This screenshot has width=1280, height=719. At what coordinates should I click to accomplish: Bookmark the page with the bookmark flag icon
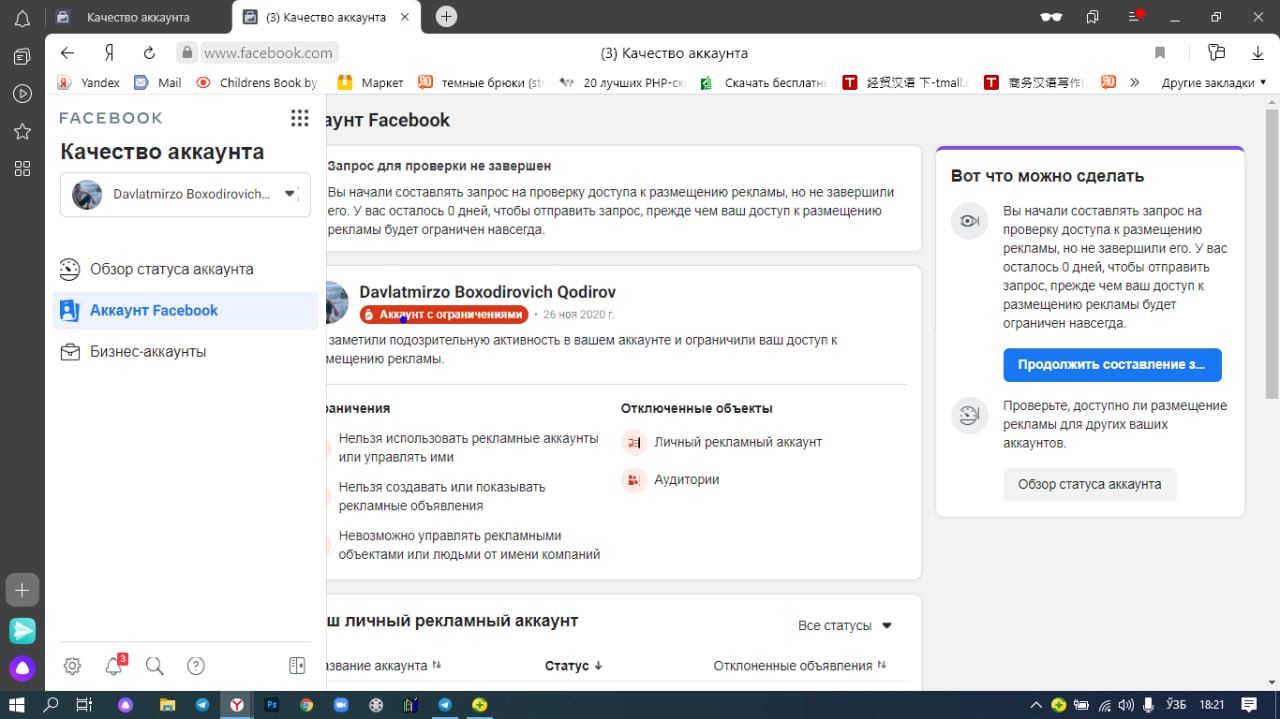point(1160,53)
